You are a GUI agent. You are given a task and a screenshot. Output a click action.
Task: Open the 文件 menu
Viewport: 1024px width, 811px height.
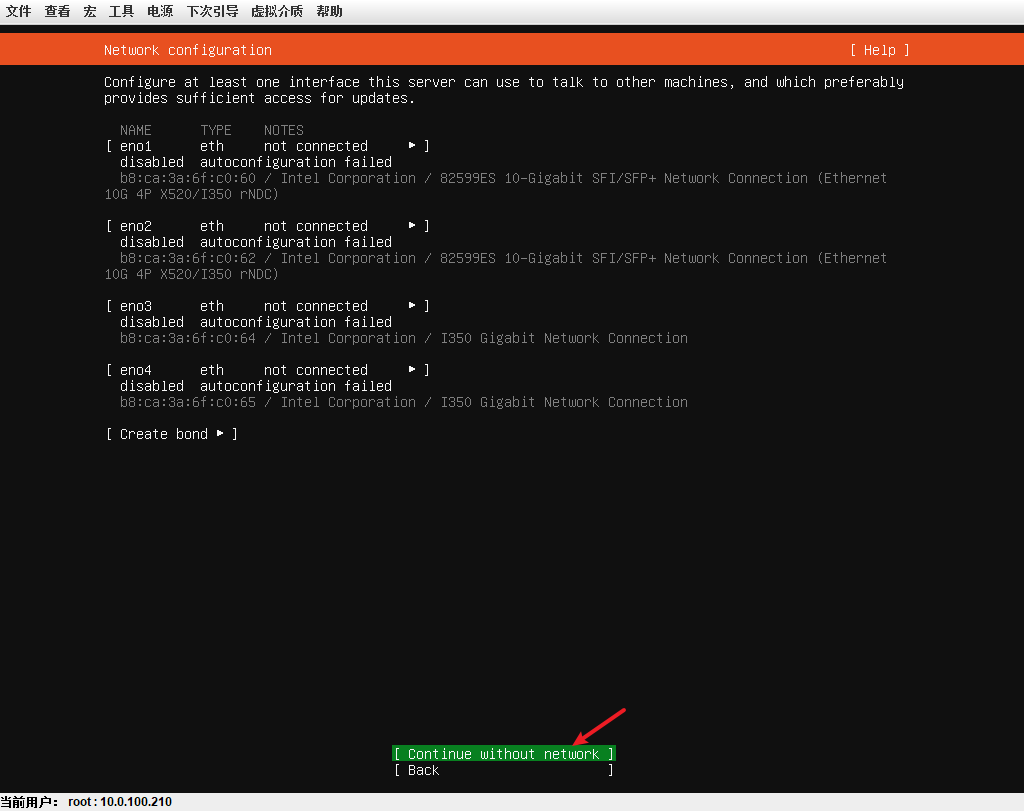18,11
